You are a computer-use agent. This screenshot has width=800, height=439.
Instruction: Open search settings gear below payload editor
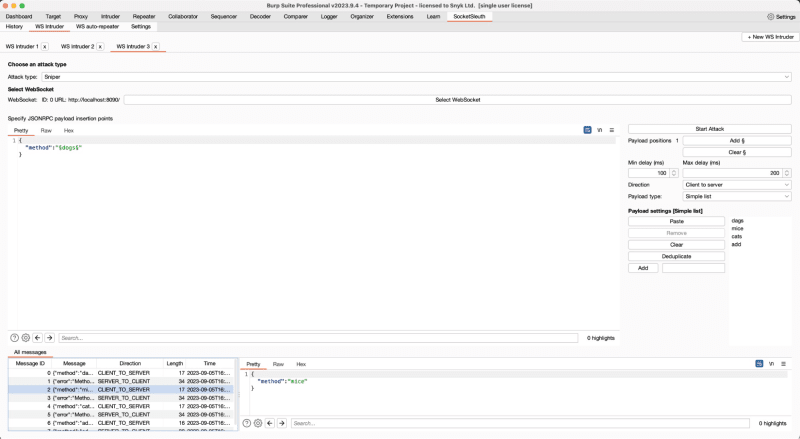26,338
